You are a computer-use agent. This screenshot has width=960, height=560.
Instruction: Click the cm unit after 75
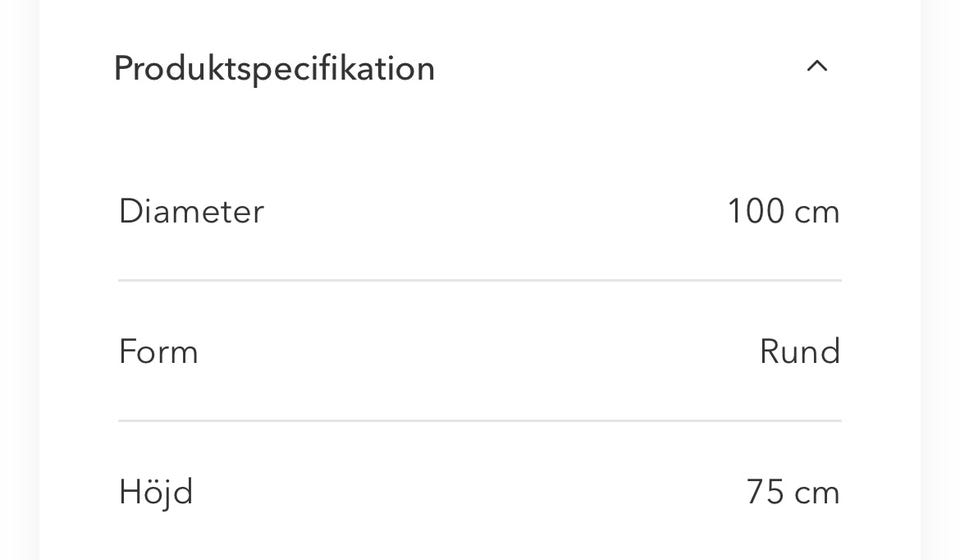817,492
